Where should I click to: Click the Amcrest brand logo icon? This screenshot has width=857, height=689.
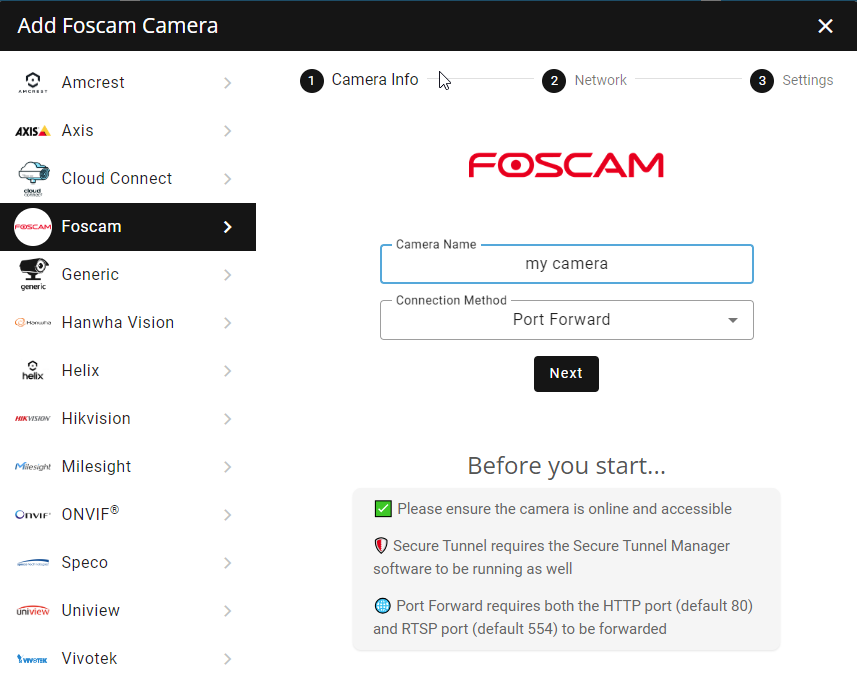tap(33, 83)
